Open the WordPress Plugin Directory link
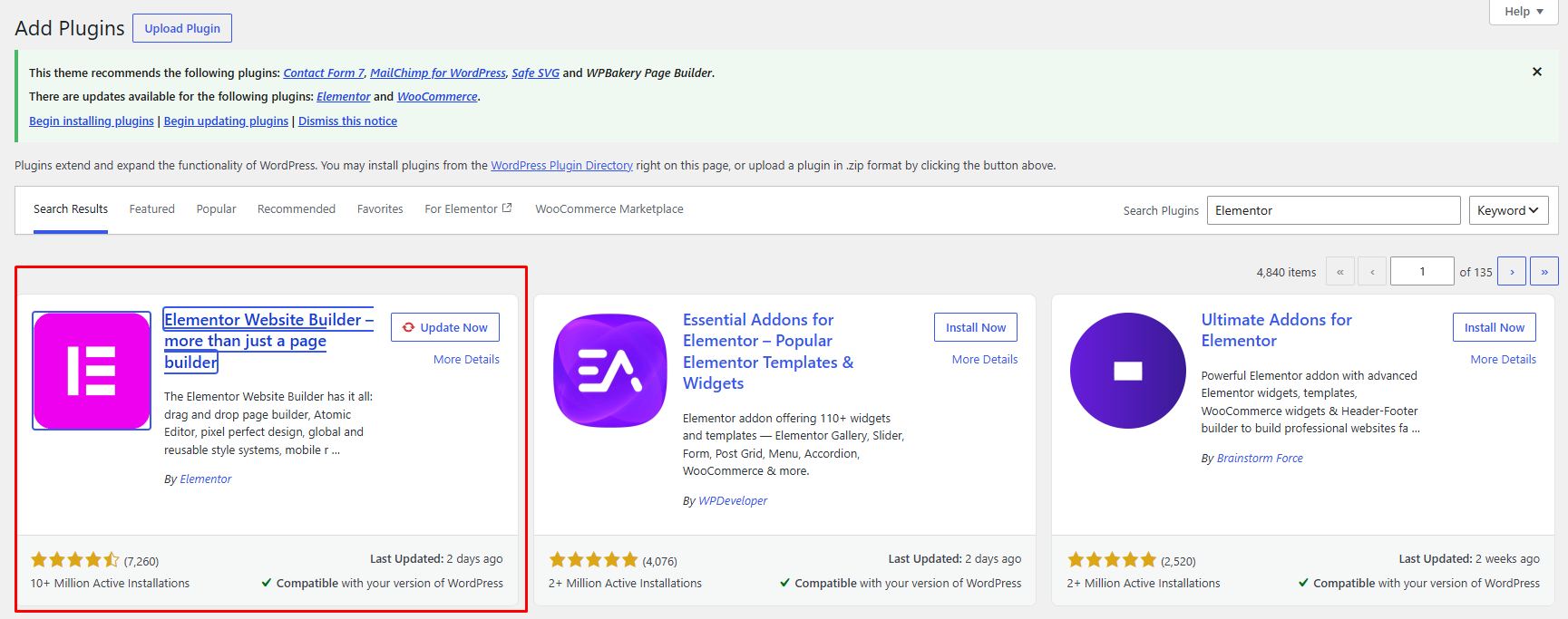Viewport: 1568px width, 619px height. coord(561,165)
